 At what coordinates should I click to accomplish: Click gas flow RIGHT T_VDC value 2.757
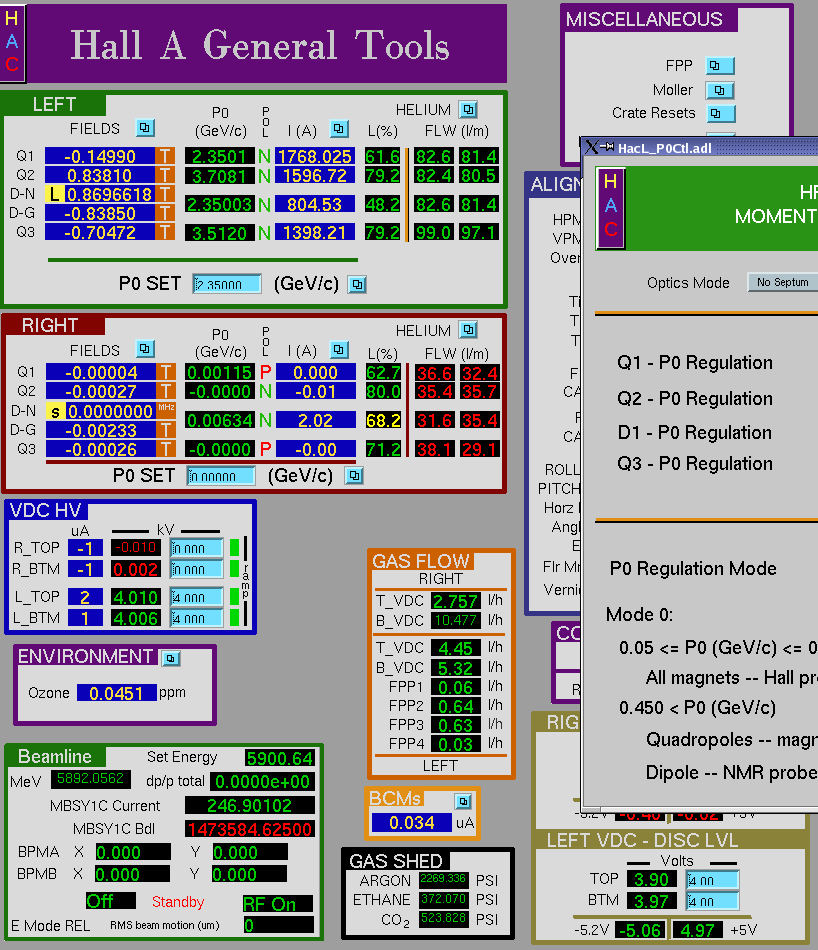click(456, 601)
